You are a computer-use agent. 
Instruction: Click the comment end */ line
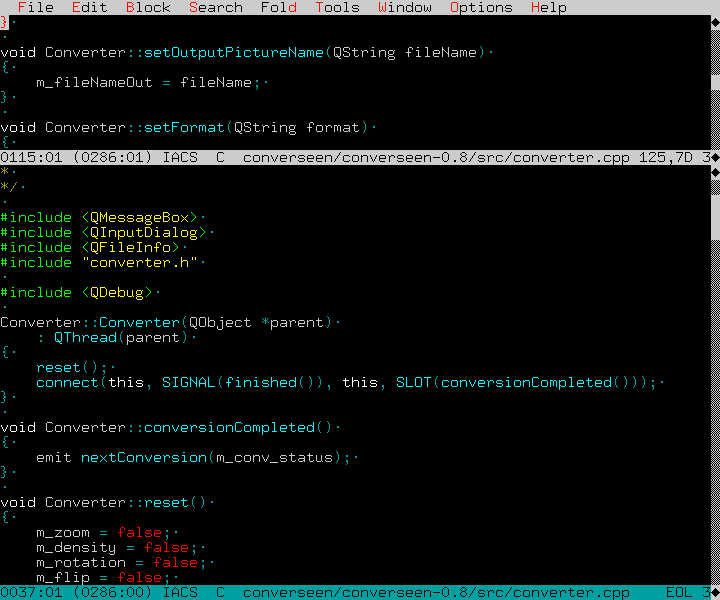9,187
